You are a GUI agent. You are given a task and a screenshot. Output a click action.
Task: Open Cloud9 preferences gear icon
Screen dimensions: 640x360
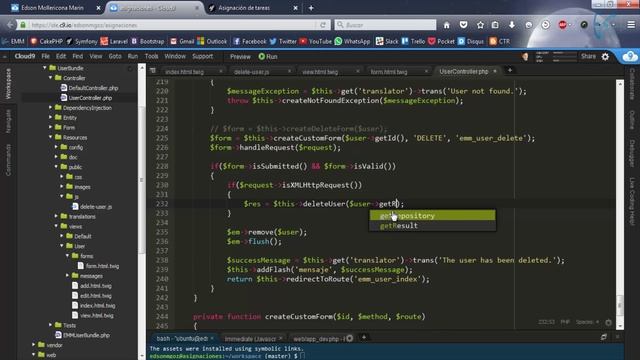[x=605, y=57]
